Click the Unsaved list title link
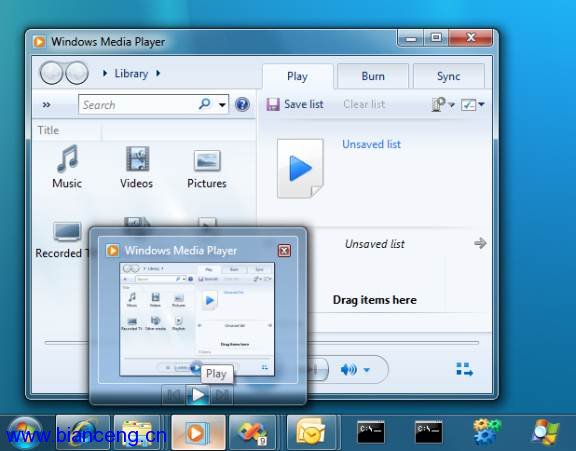576x451 pixels. point(371,144)
